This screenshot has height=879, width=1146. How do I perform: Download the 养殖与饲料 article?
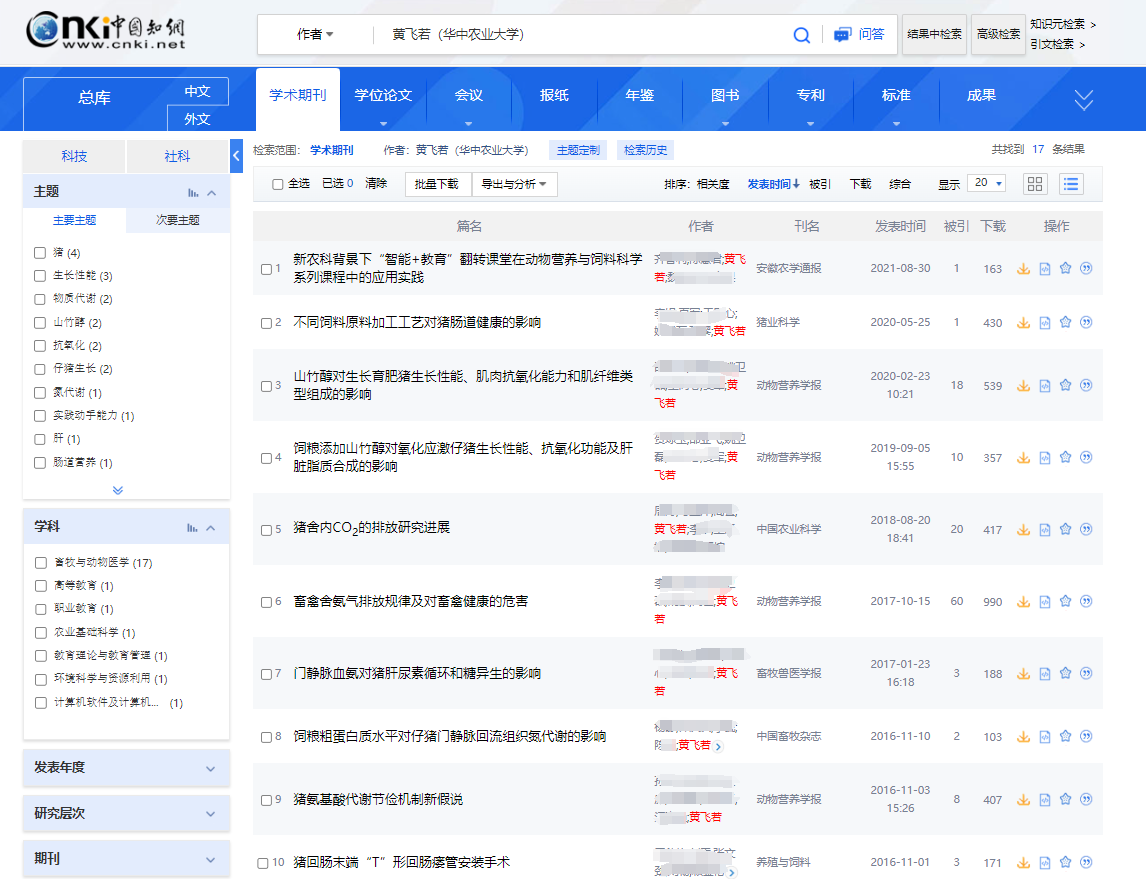(x=1023, y=863)
